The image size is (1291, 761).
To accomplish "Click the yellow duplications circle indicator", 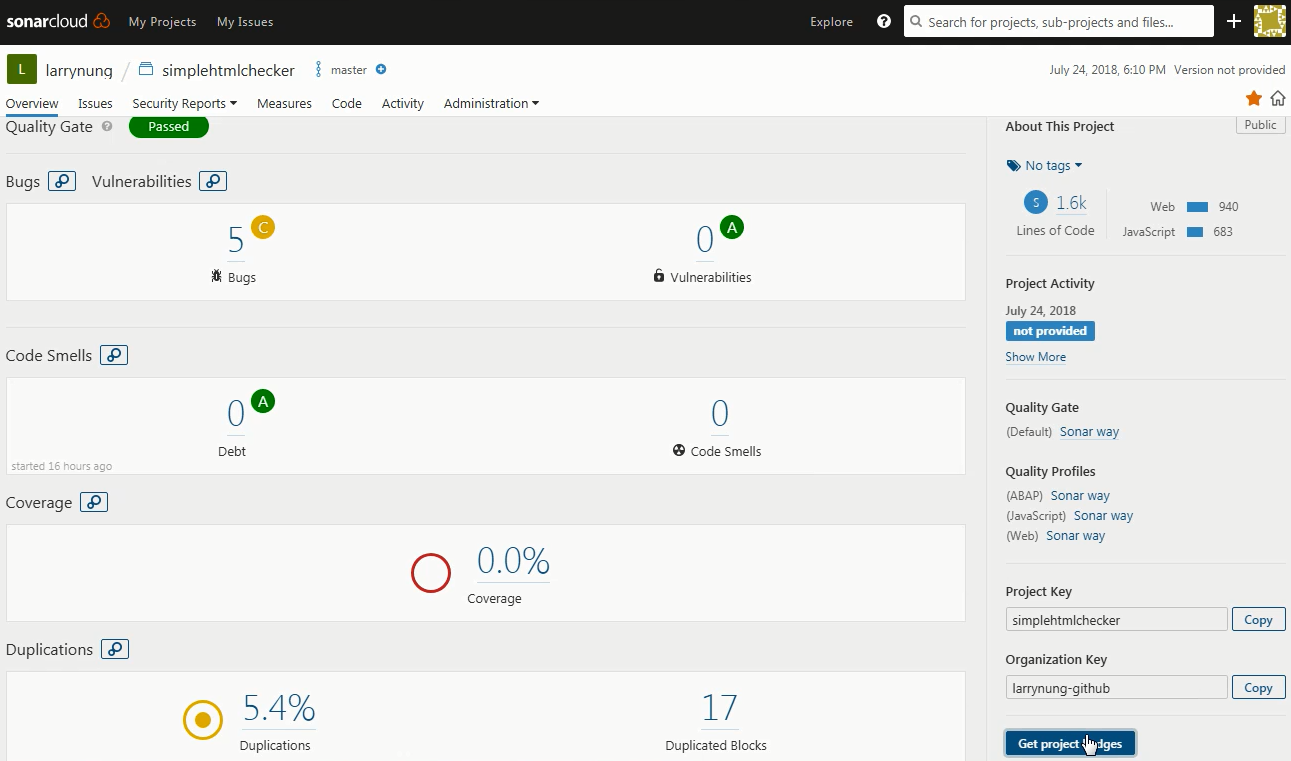I will click(x=203, y=720).
